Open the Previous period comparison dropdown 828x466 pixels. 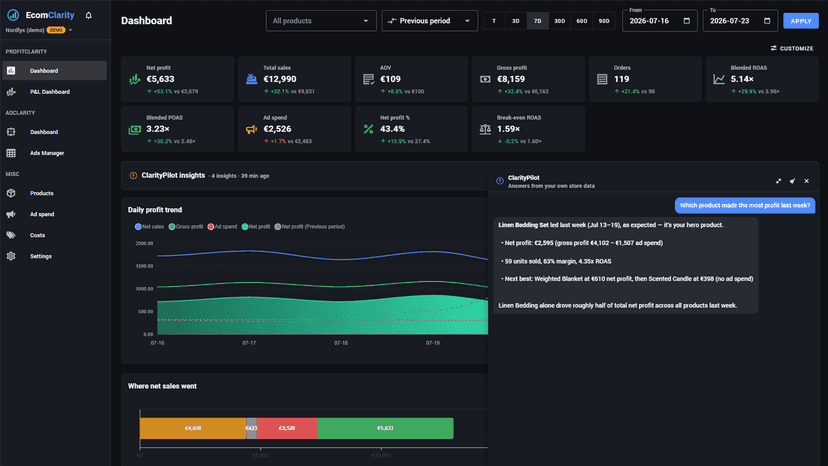coord(430,21)
